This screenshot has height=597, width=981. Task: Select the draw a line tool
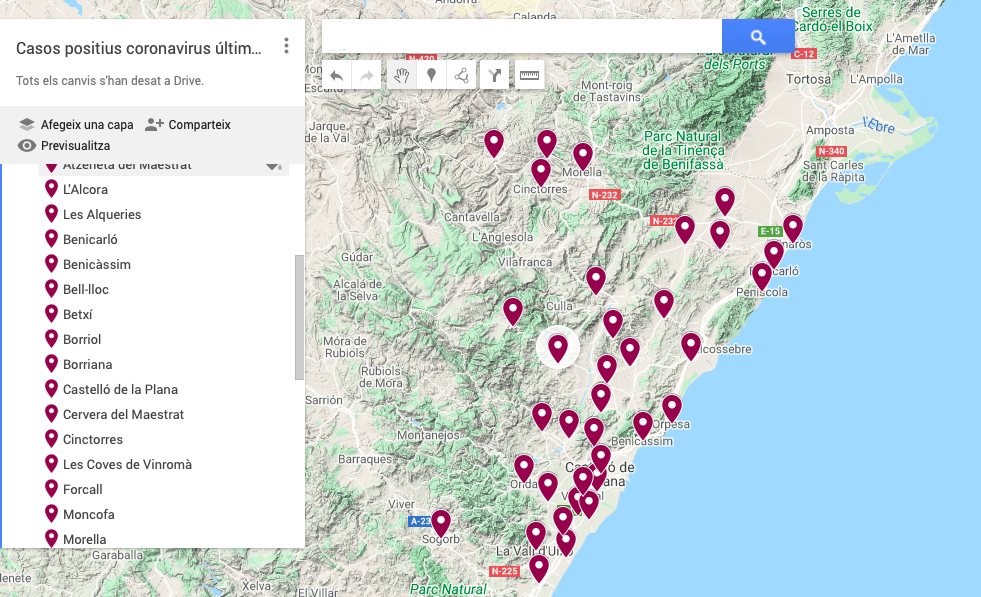tap(461, 75)
